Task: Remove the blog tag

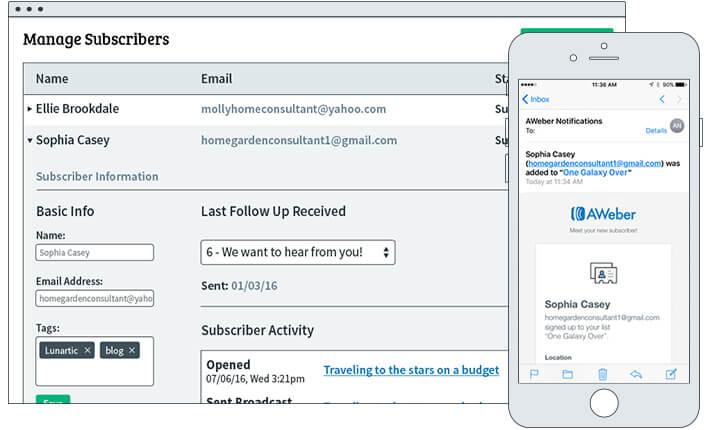Action: (x=132, y=350)
